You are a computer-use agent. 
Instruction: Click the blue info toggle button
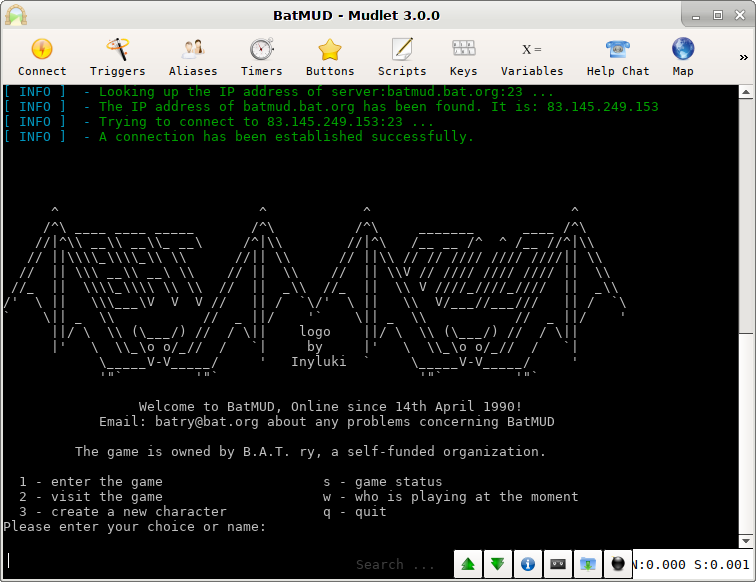pos(527,564)
